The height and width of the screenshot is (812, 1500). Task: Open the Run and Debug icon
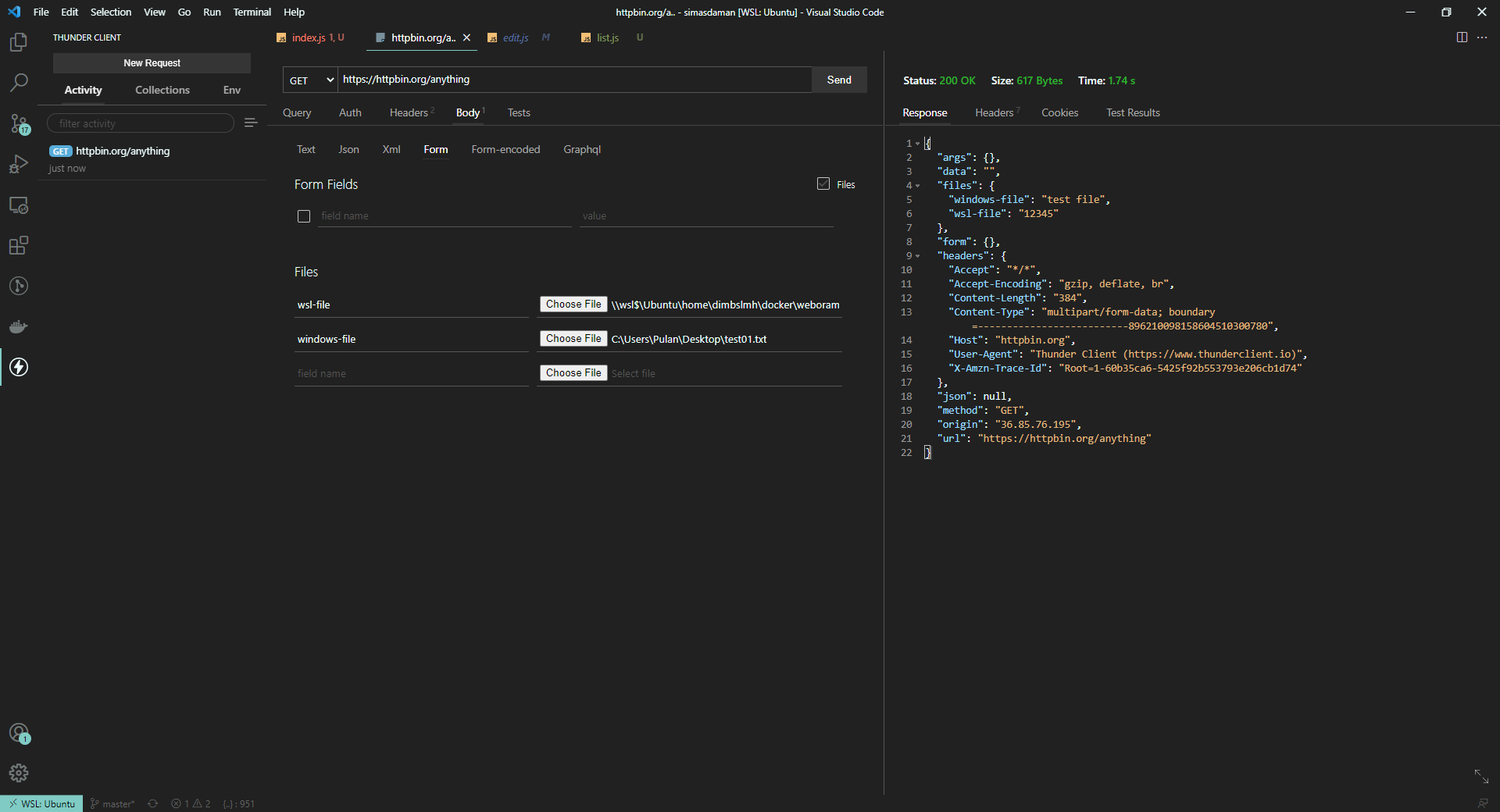pyautogui.click(x=18, y=164)
